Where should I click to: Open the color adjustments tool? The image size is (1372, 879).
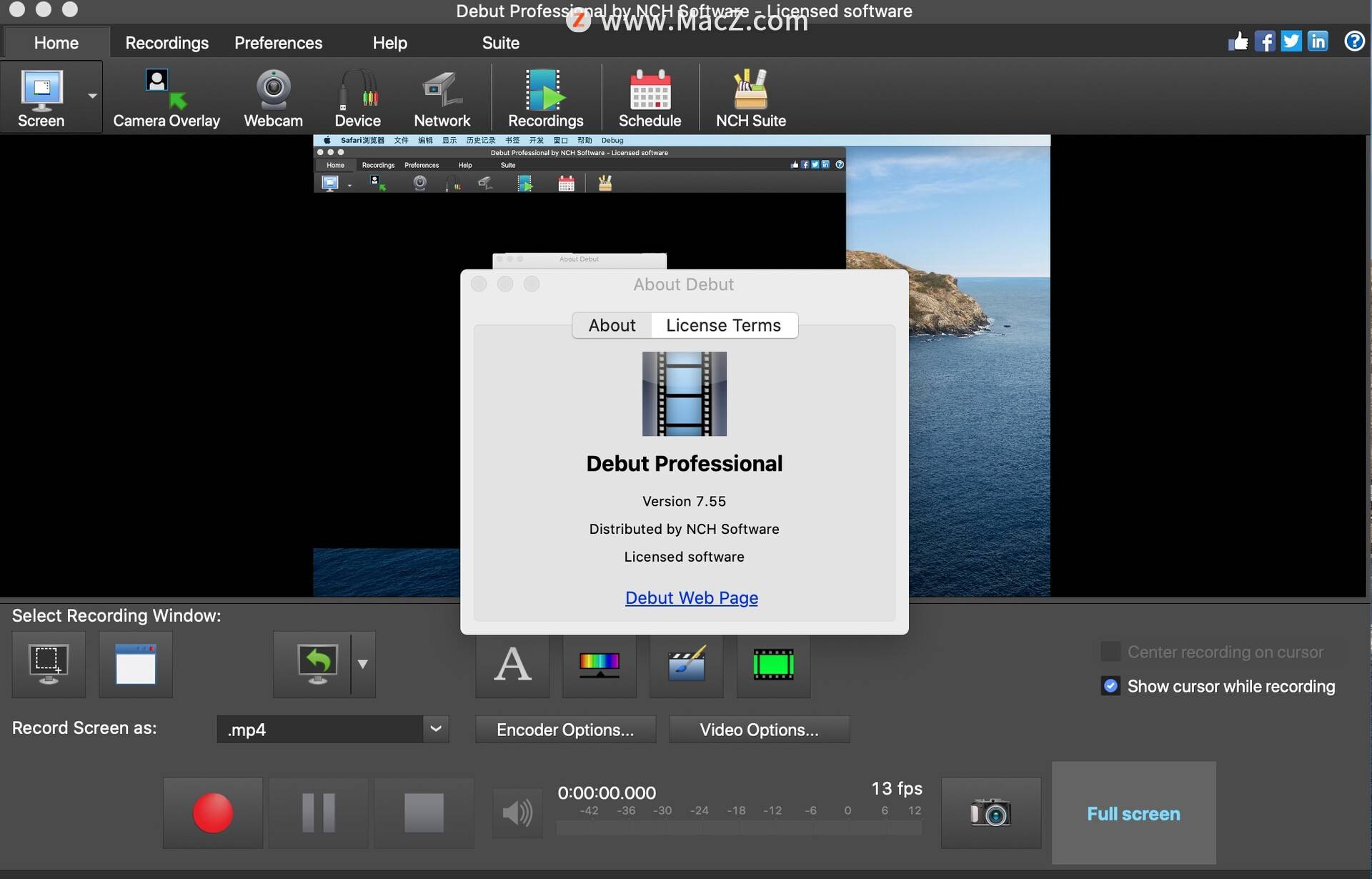click(x=600, y=665)
